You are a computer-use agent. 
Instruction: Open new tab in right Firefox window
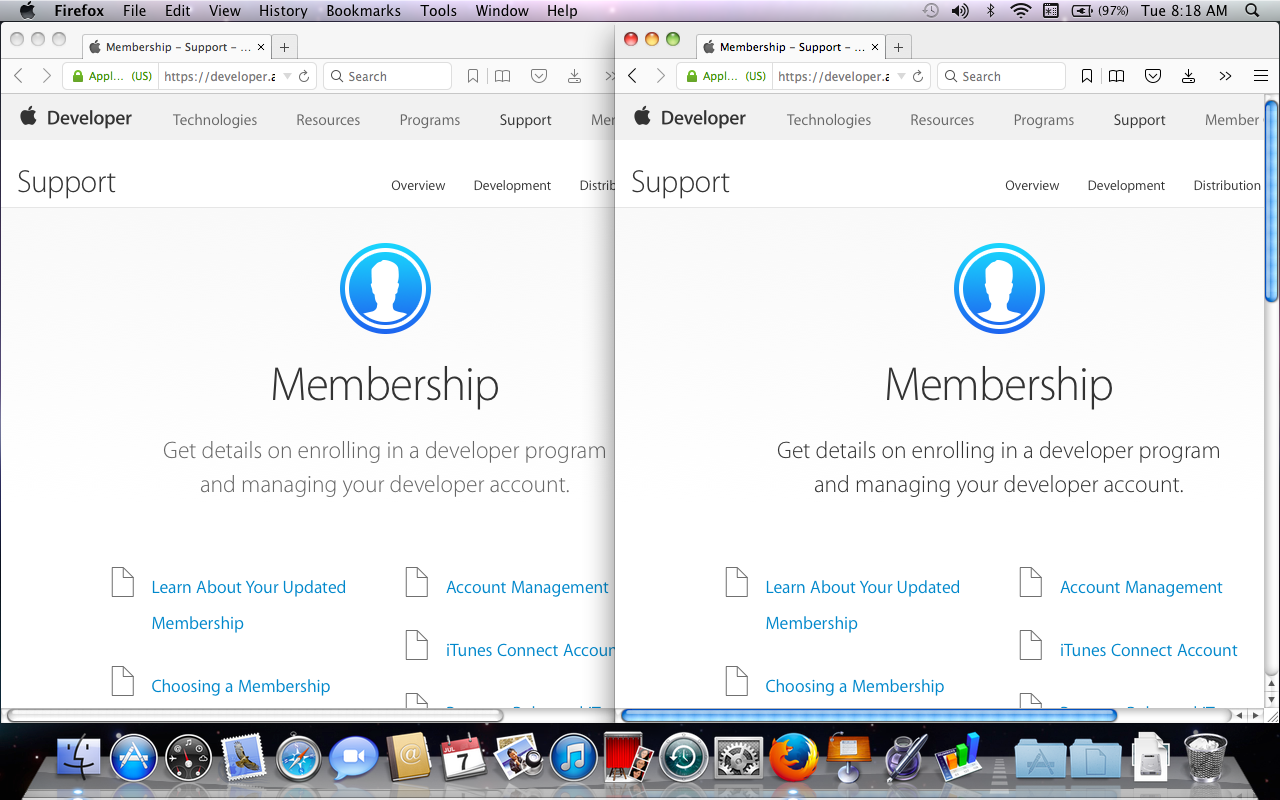(x=898, y=47)
